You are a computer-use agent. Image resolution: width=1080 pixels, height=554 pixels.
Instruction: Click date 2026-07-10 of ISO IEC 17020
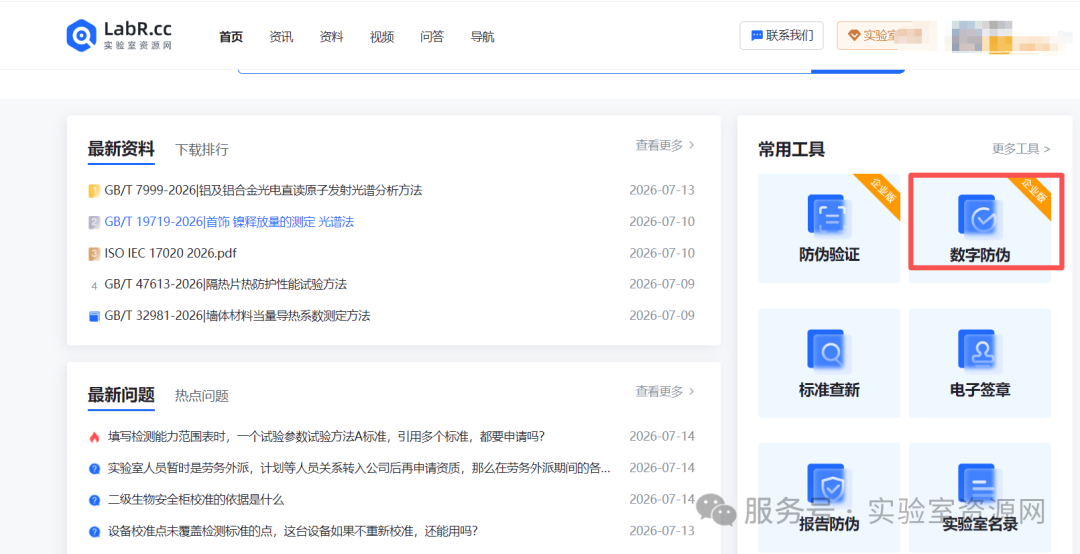pos(662,253)
